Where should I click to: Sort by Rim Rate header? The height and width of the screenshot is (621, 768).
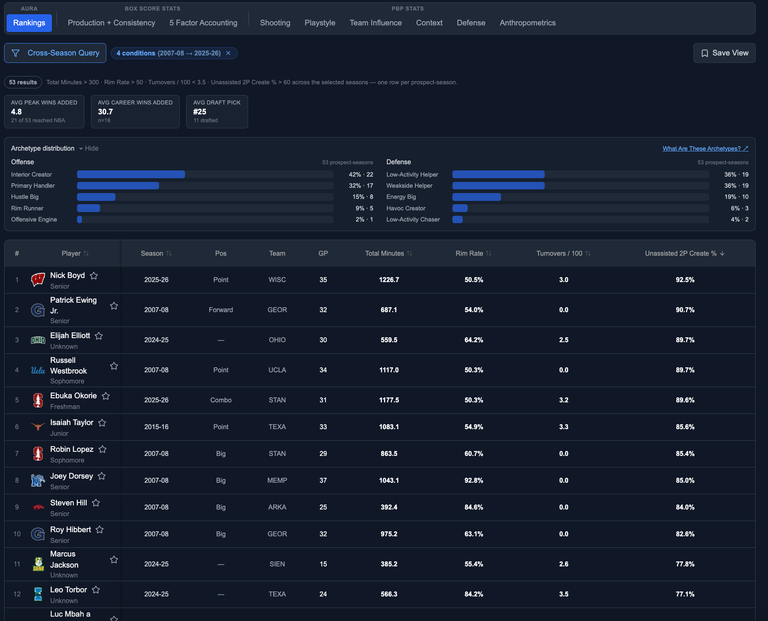point(474,254)
